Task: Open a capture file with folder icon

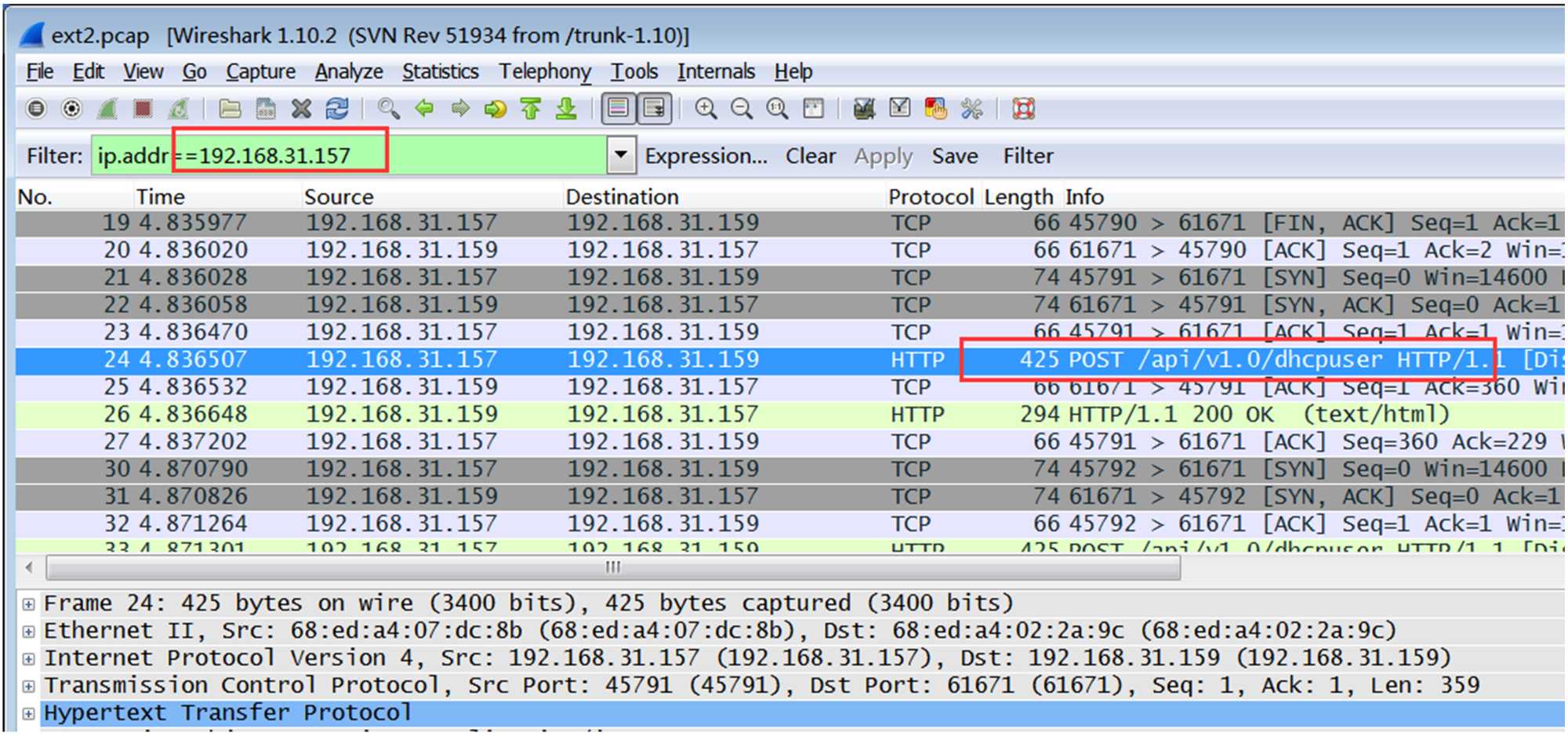Action: (x=230, y=108)
